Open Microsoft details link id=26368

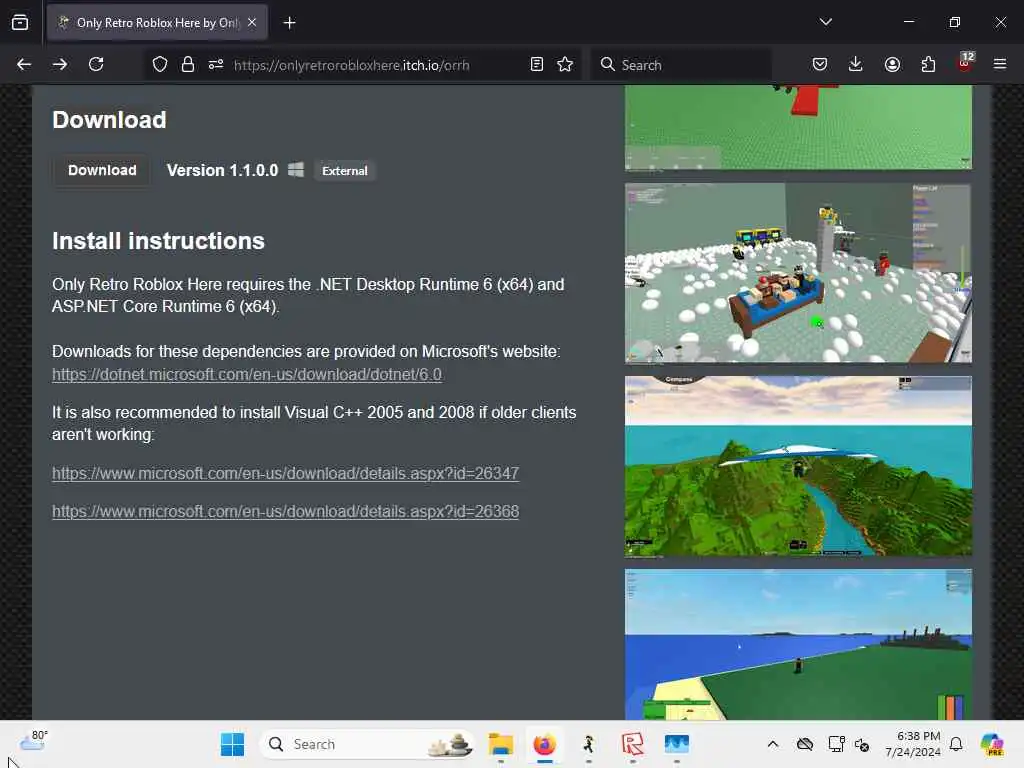point(285,511)
